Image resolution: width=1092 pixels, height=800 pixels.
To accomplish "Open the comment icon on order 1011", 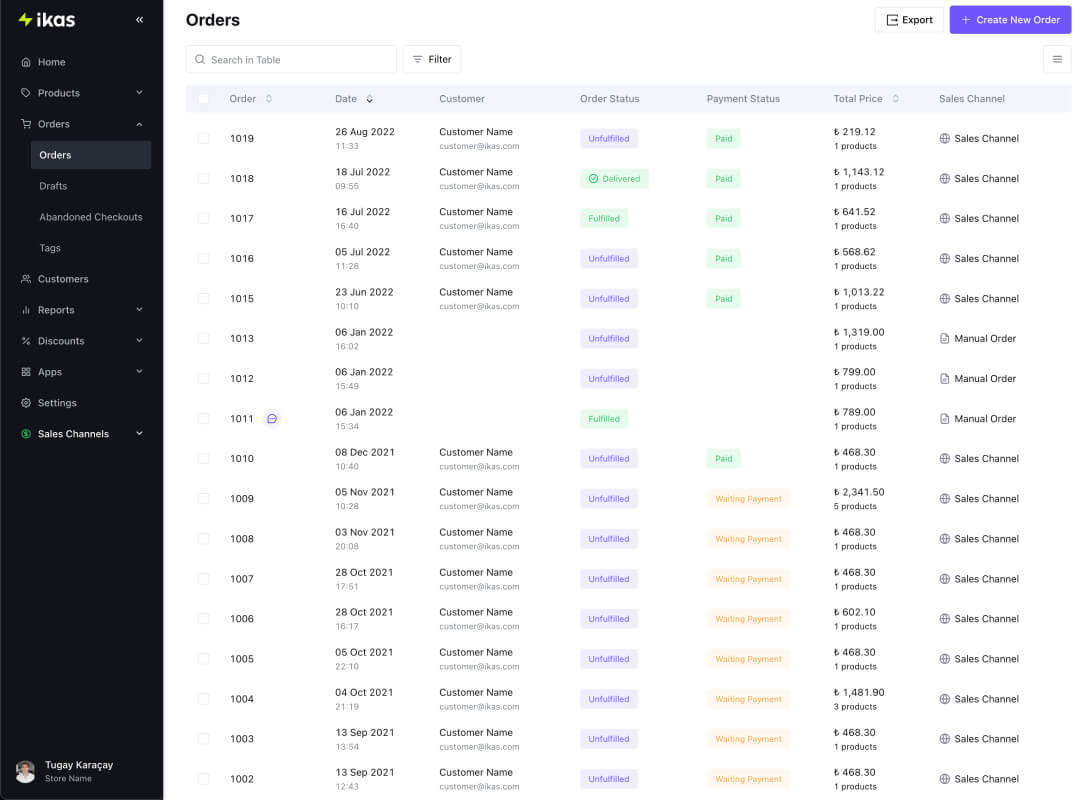I will tap(272, 418).
